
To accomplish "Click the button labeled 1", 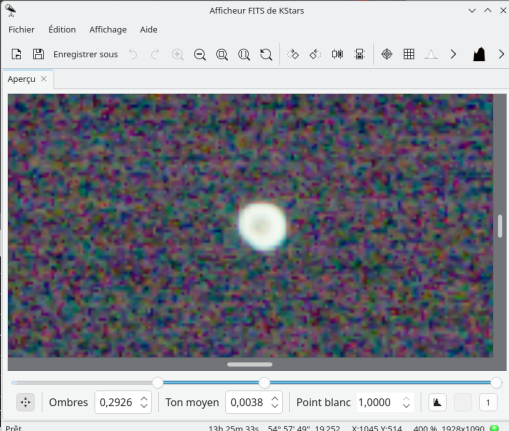I will 488,402.
